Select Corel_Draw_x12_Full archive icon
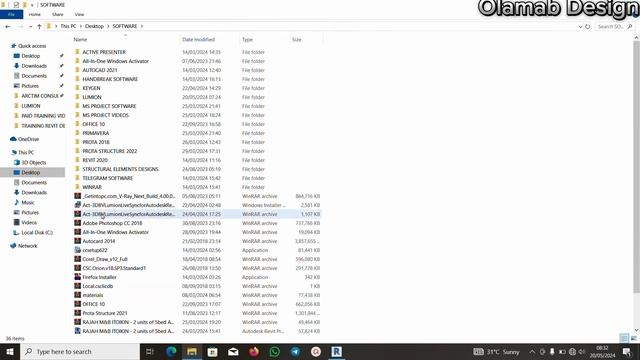This screenshot has width=640, height=360. [78, 259]
